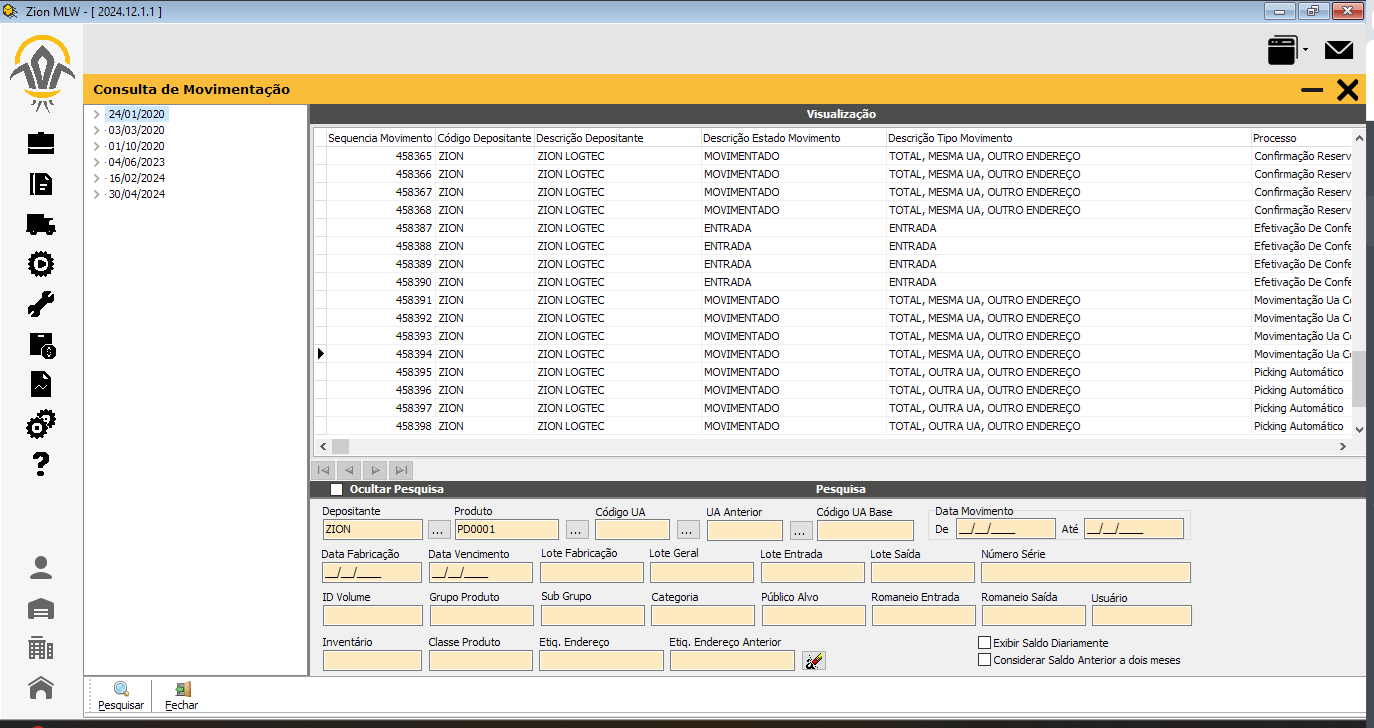This screenshot has height=728, width=1374.
Task: Expand the 24/01/2020 tree node
Action: point(97,115)
